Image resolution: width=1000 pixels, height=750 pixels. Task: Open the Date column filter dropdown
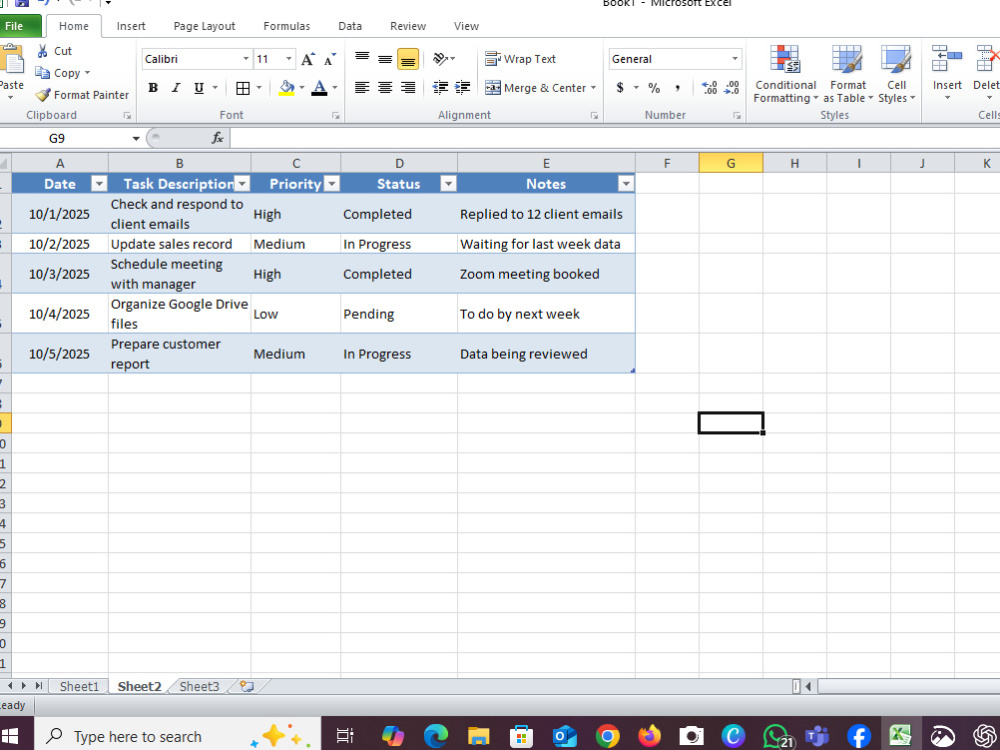pyautogui.click(x=99, y=184)
